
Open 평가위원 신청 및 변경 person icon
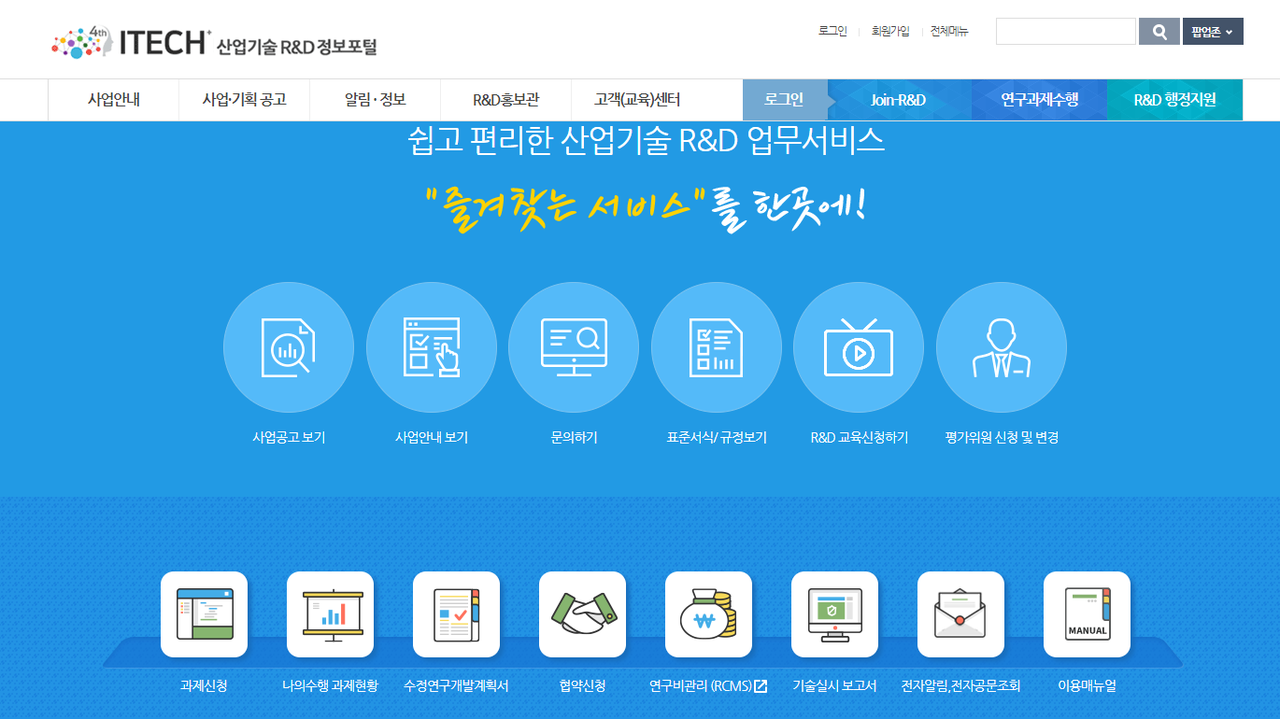pyautogui.click(x=1001, y=347)
